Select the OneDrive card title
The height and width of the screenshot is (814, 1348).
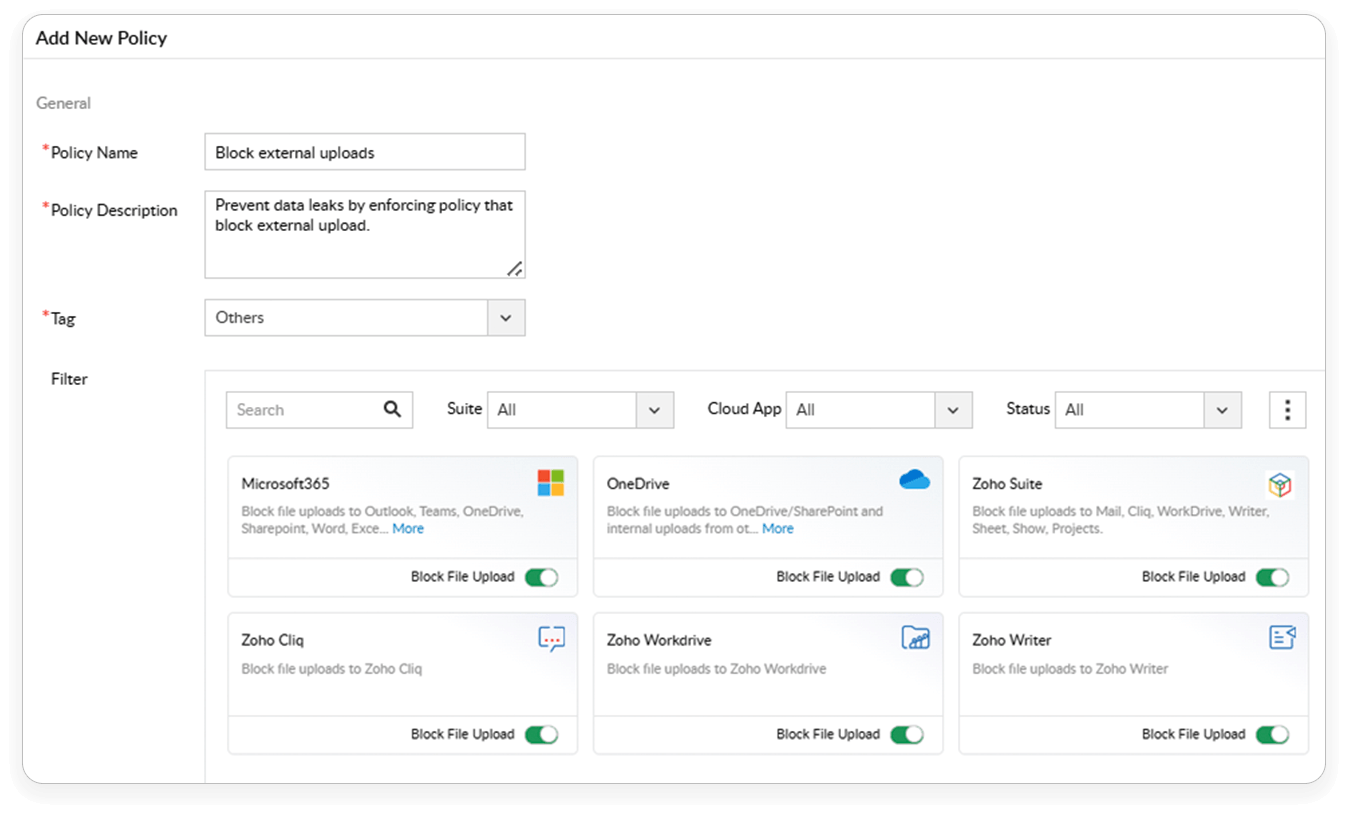pyautogui.click(x=638, y=484)
